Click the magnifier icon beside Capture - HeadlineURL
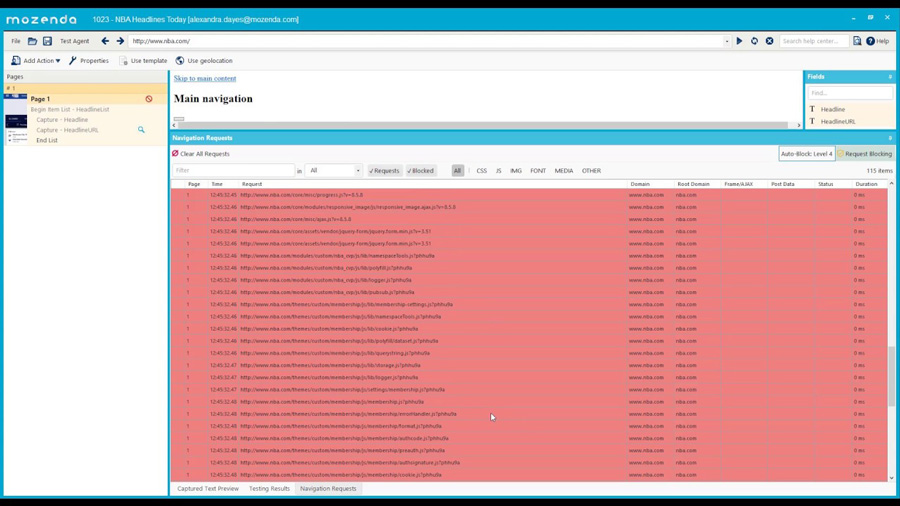 (x=141, y=130)
